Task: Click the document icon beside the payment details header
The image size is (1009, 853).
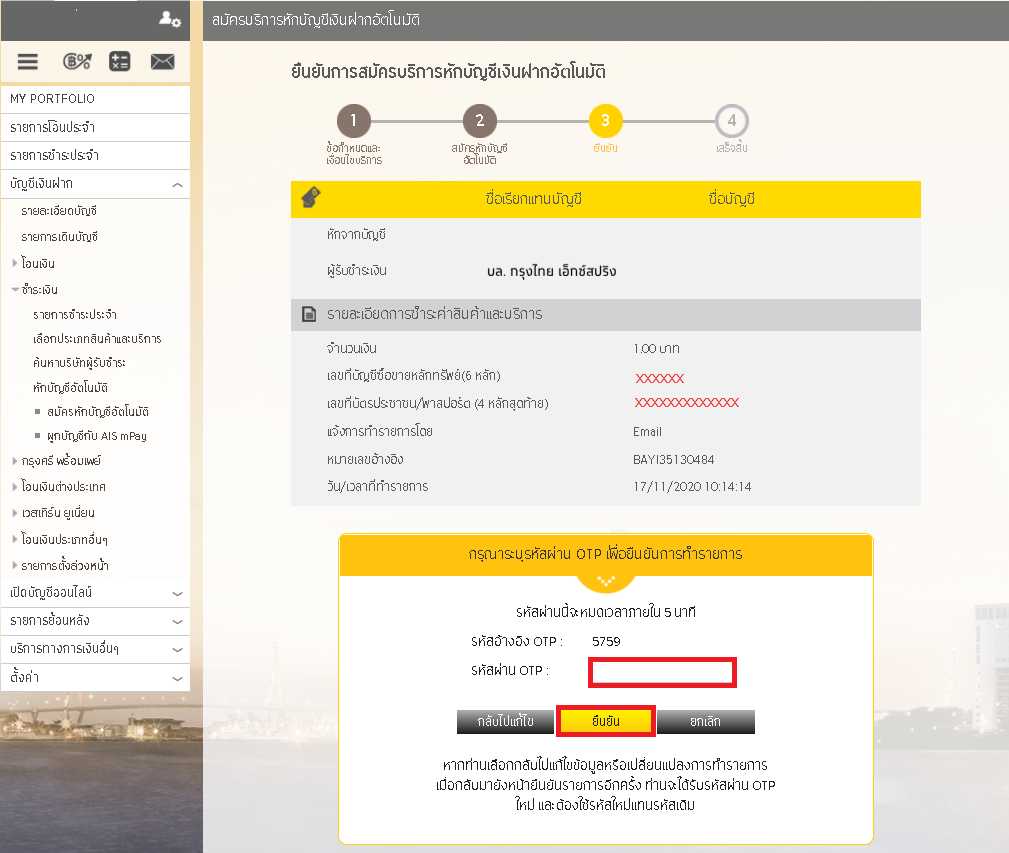Action: 311,314
